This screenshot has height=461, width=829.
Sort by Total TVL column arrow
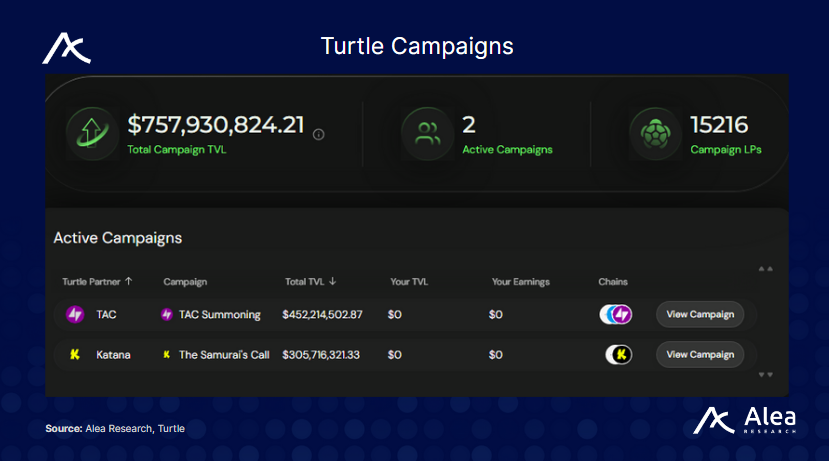click(x=333, y=281)
